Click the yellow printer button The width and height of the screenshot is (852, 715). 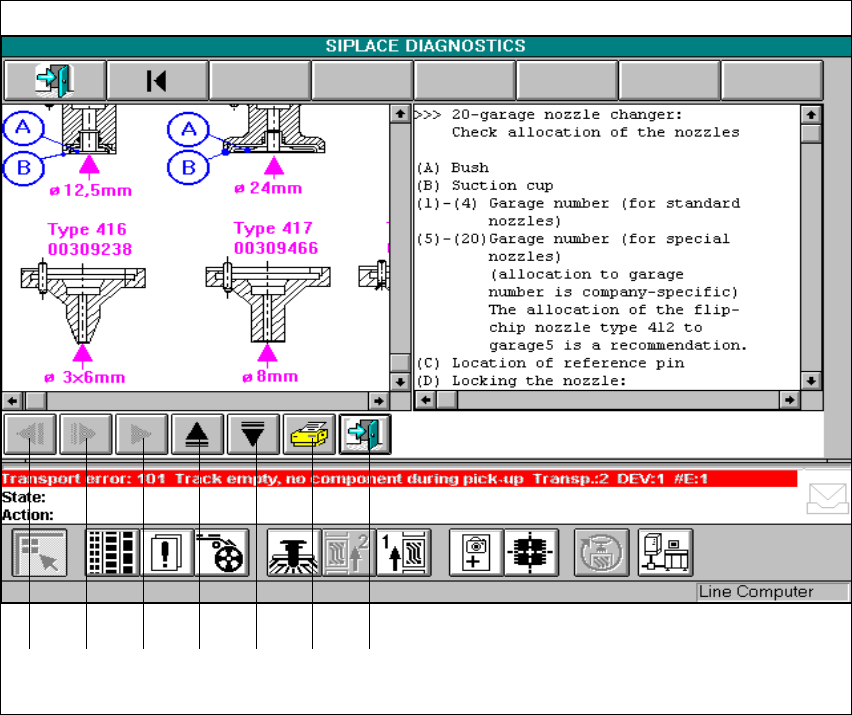tap(309, 434)
